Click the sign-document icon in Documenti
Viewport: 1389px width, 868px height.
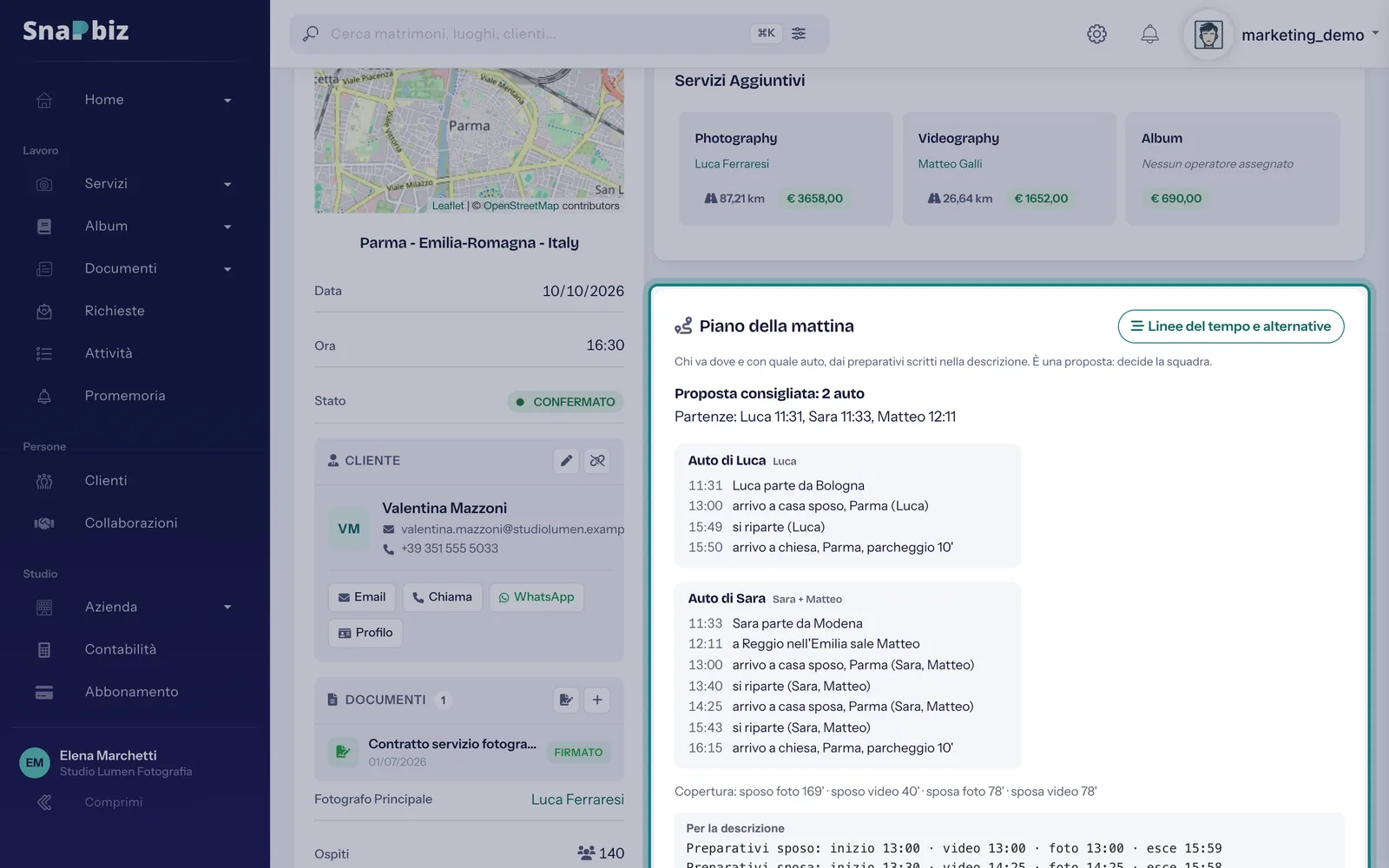tap(566, 700)
